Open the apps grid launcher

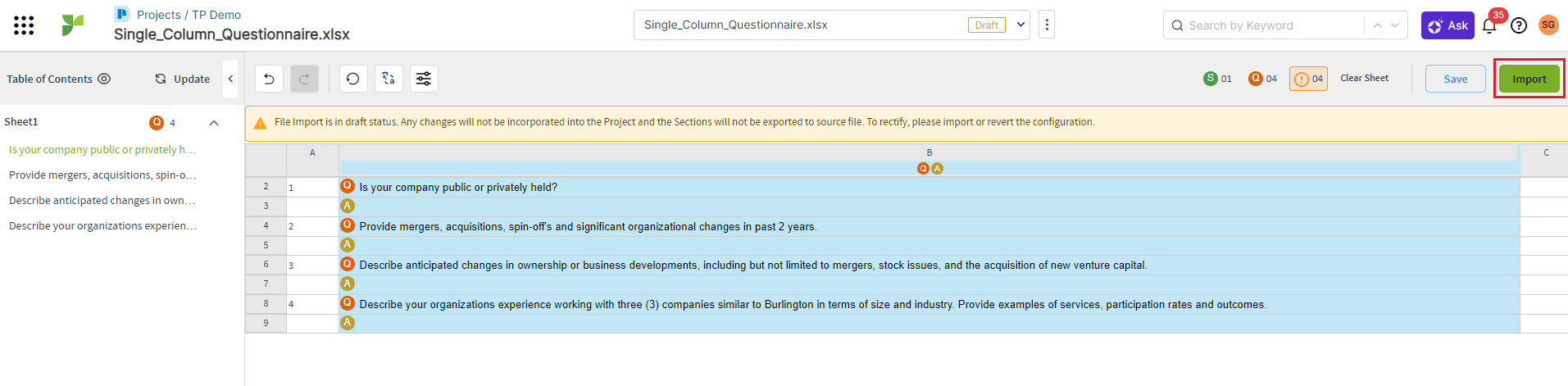coord(24,25)
